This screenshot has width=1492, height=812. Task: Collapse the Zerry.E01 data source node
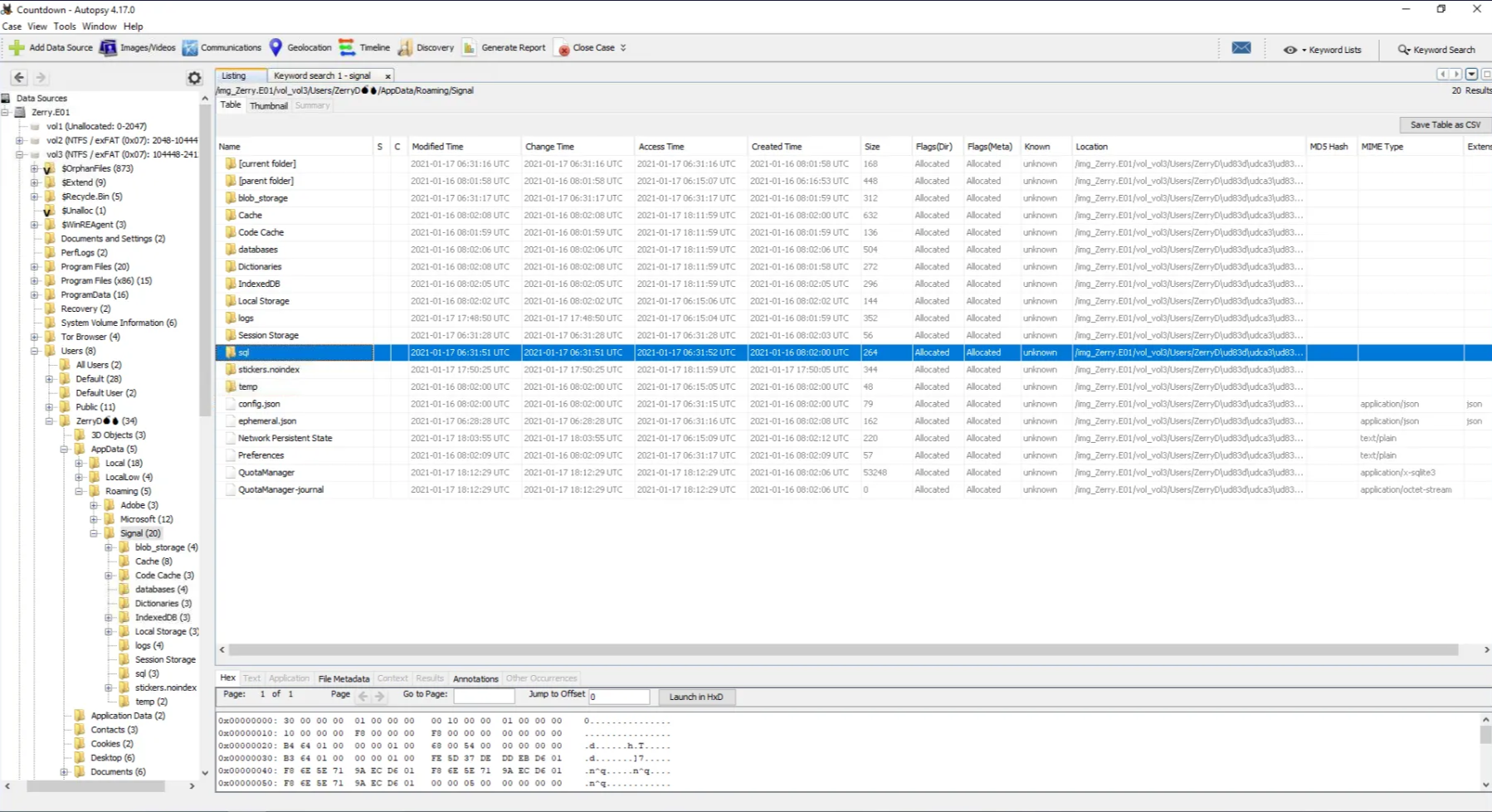[5, 112]
